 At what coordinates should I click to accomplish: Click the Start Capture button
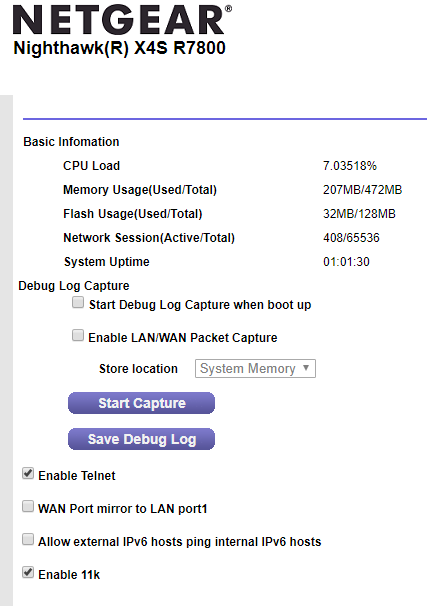[x=141, y=403]
